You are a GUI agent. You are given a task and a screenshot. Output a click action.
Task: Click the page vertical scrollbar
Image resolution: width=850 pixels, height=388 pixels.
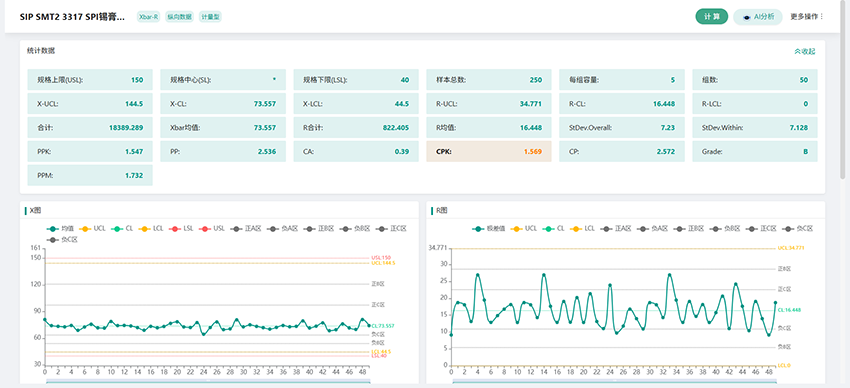[x=842, y=89]
